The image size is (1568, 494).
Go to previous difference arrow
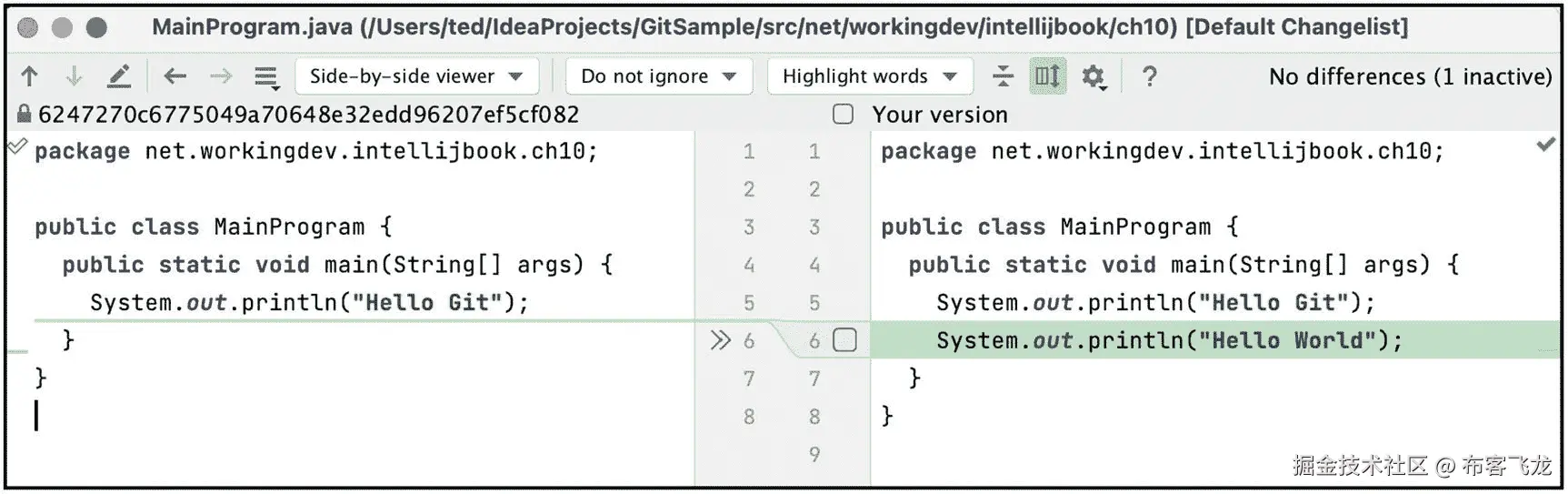point(29,76)
